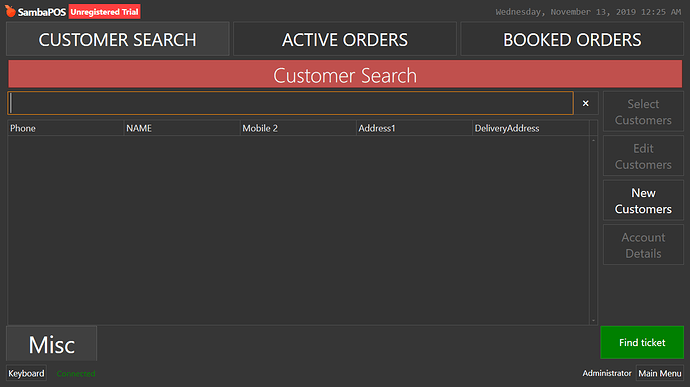Screen dimensions: 690x387
Task: Sort by the Phone column header
Action: 66,128
